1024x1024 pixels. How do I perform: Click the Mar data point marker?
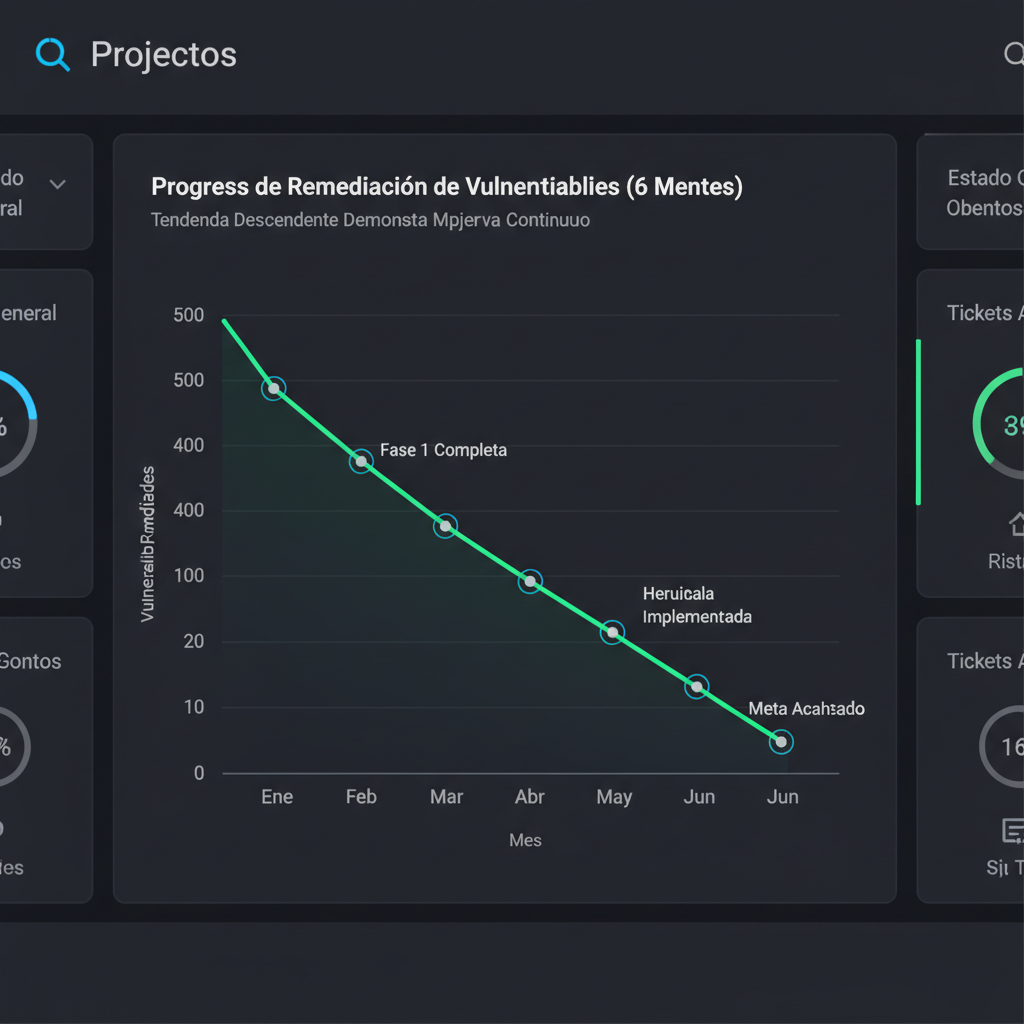tap(445, 526)
